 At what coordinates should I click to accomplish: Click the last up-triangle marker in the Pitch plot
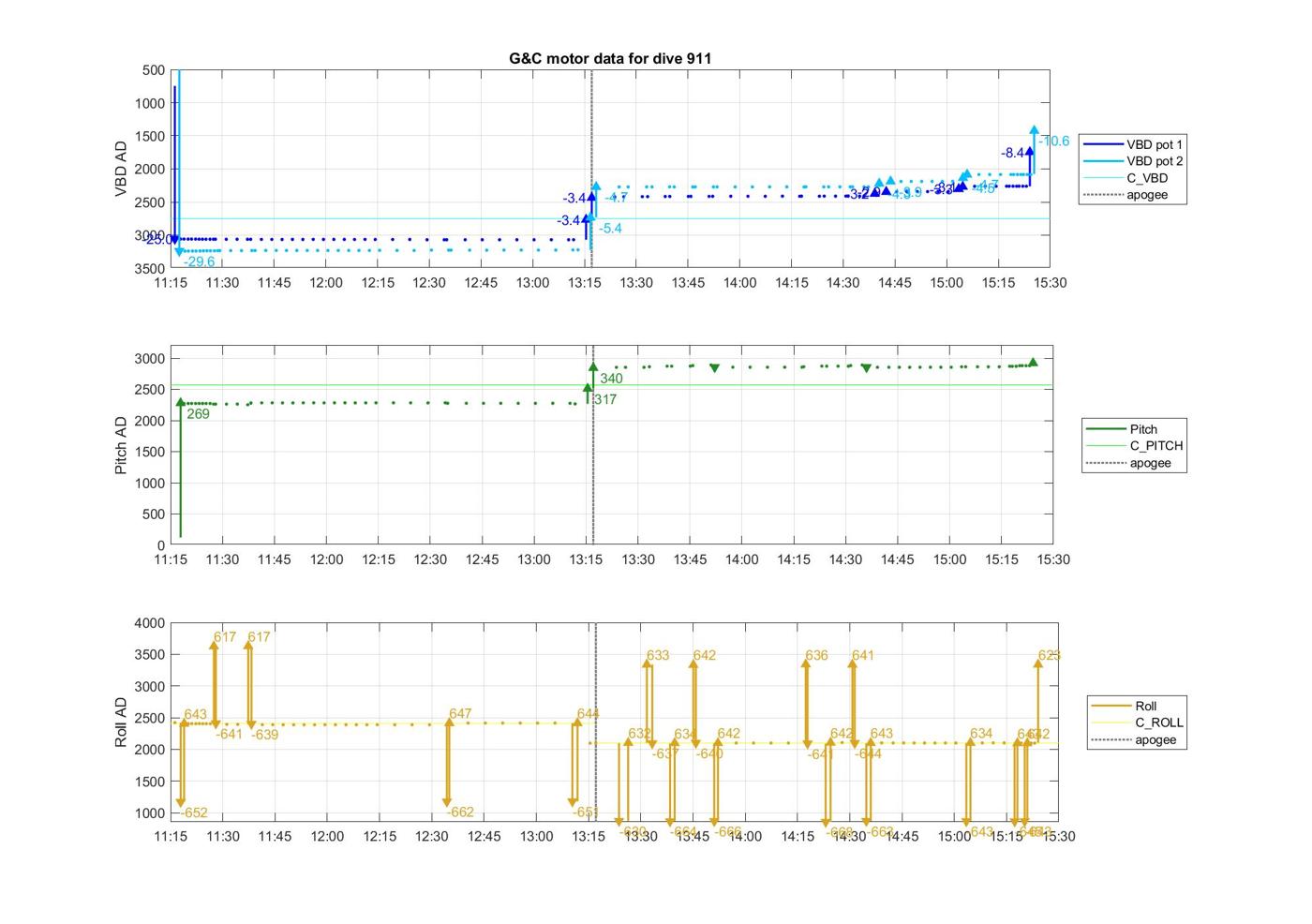click(x=1033, y=363)
